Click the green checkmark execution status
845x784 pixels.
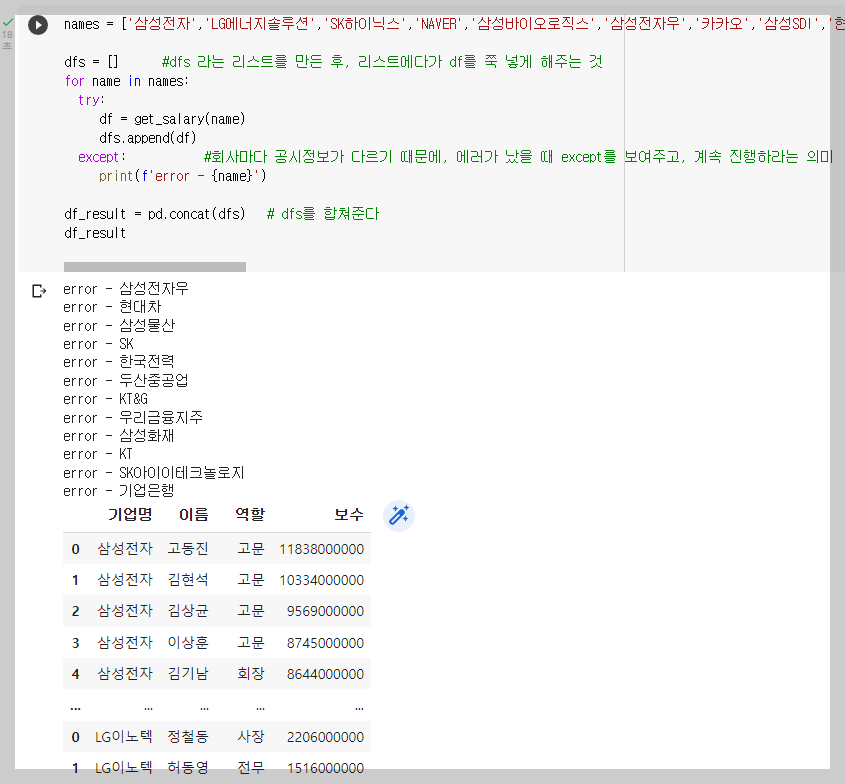coord(8,23)
